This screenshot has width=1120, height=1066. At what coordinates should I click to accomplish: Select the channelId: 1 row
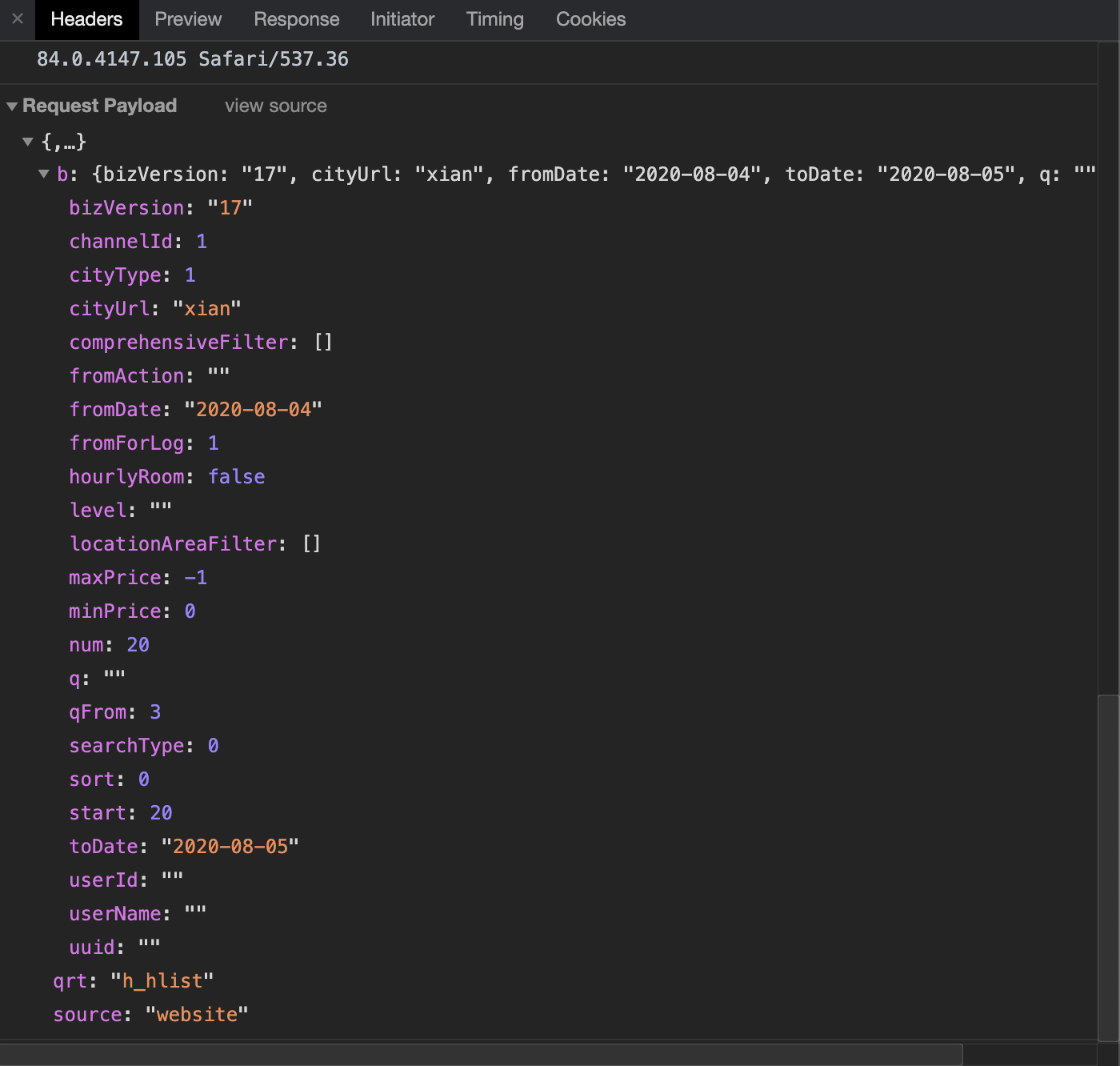coord(138,242)
